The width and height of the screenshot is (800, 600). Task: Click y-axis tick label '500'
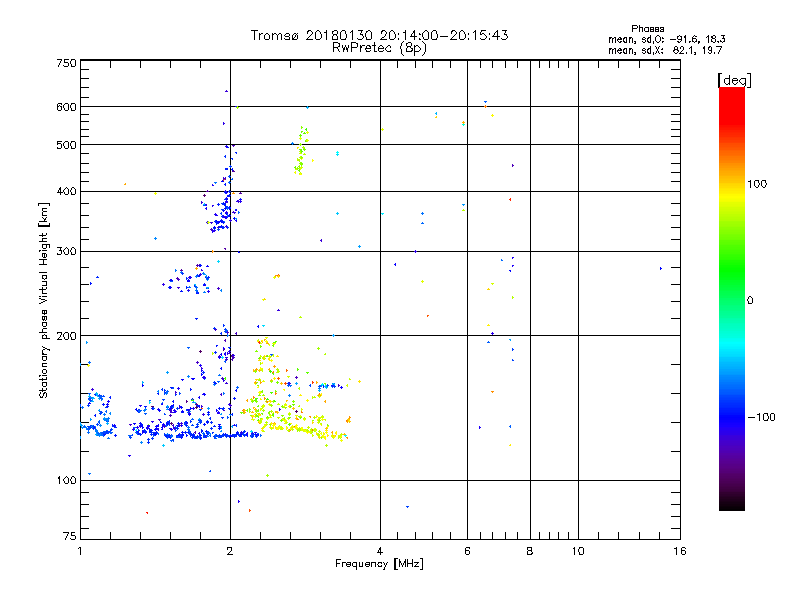66,145
